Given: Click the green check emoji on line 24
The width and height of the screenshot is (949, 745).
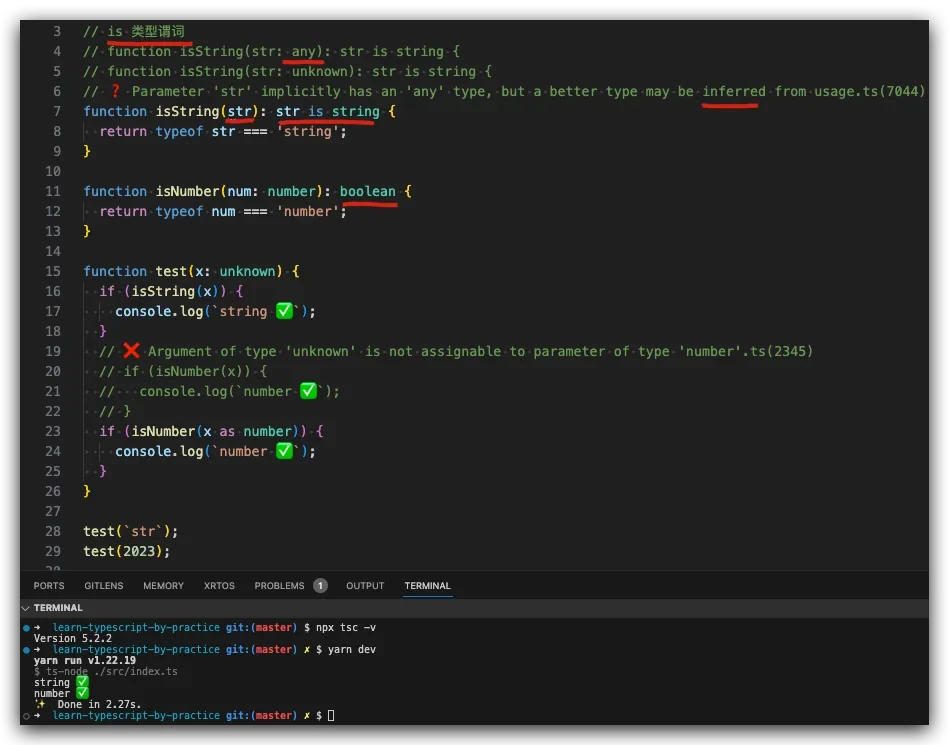Looking at the screenshot, I should pos(284,451).
